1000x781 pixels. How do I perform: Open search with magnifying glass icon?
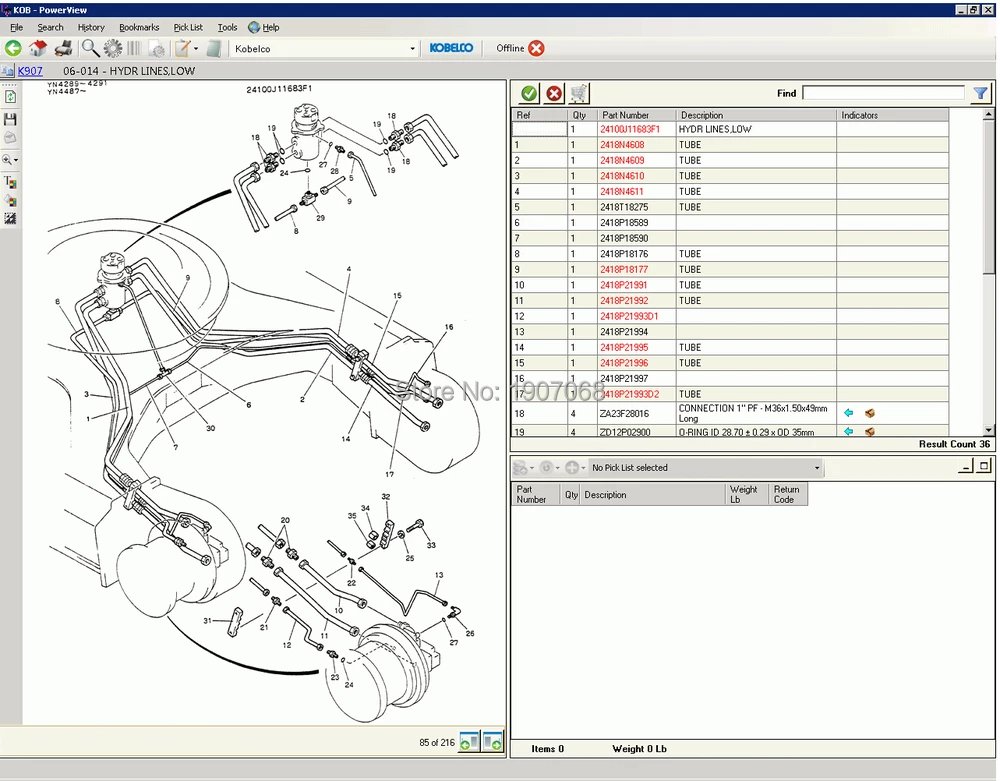pyautogui.click(x=90, y=48)
